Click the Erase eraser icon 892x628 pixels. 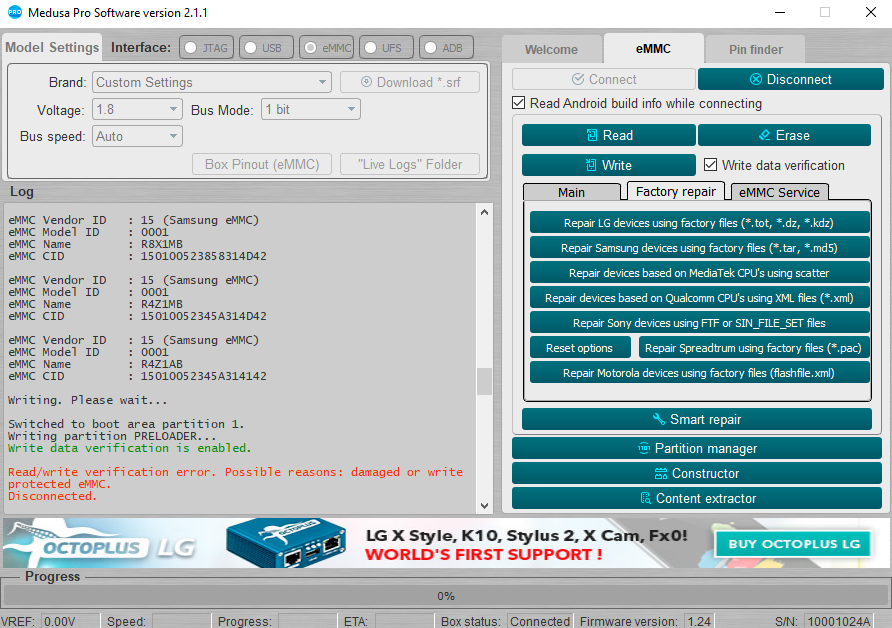tap(765, 135)
